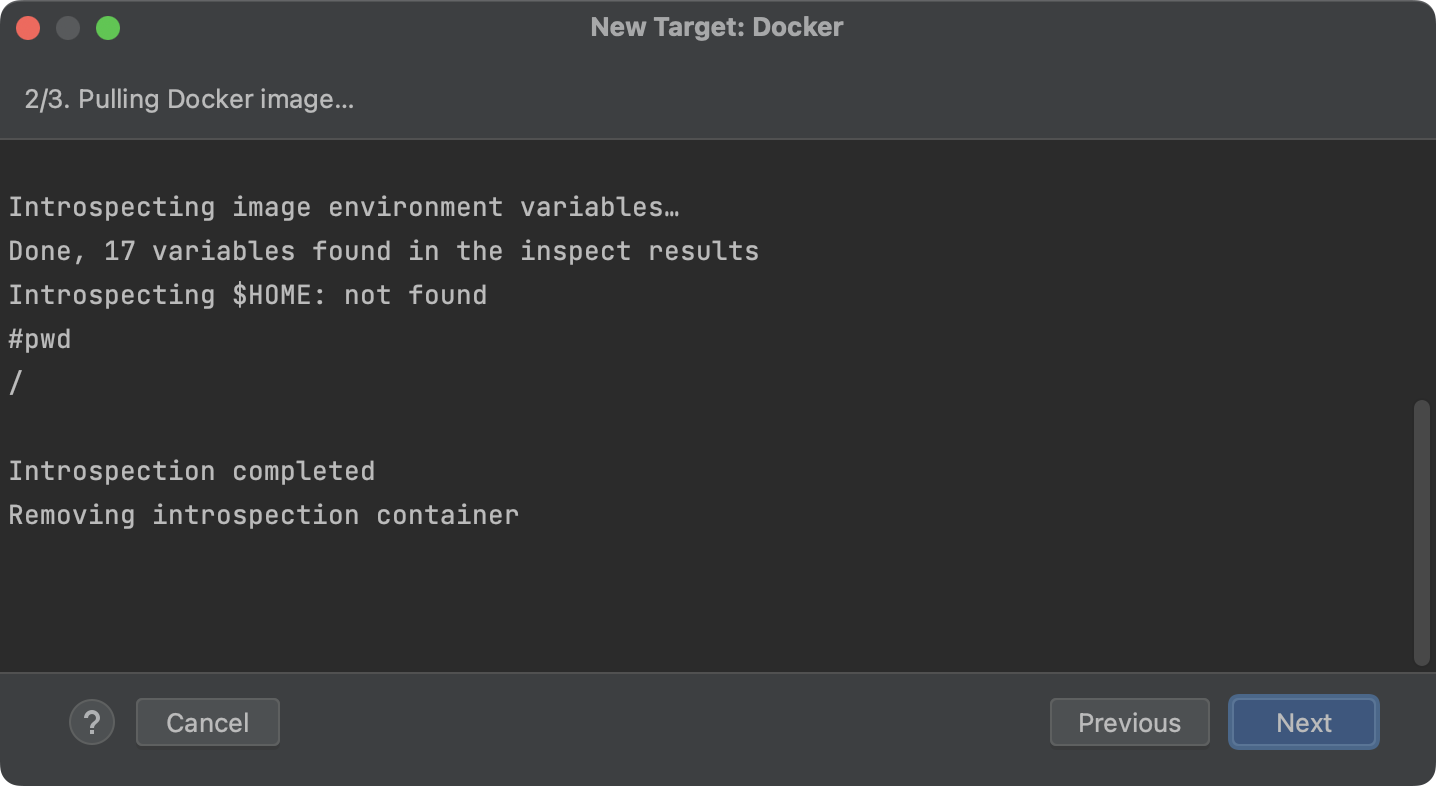Click Next to proceed to step three
1436x786 pixels.
1303,722
